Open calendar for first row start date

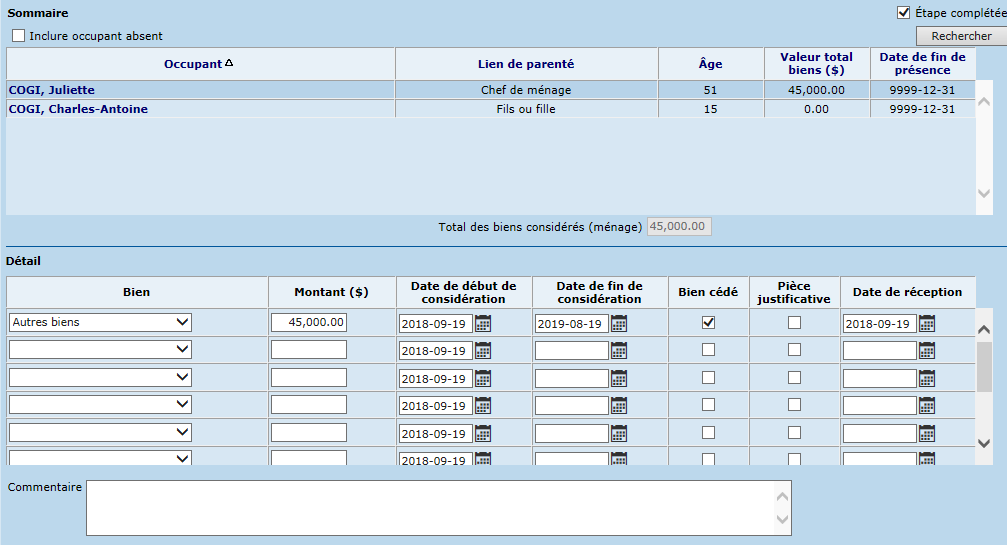[483, 323]
